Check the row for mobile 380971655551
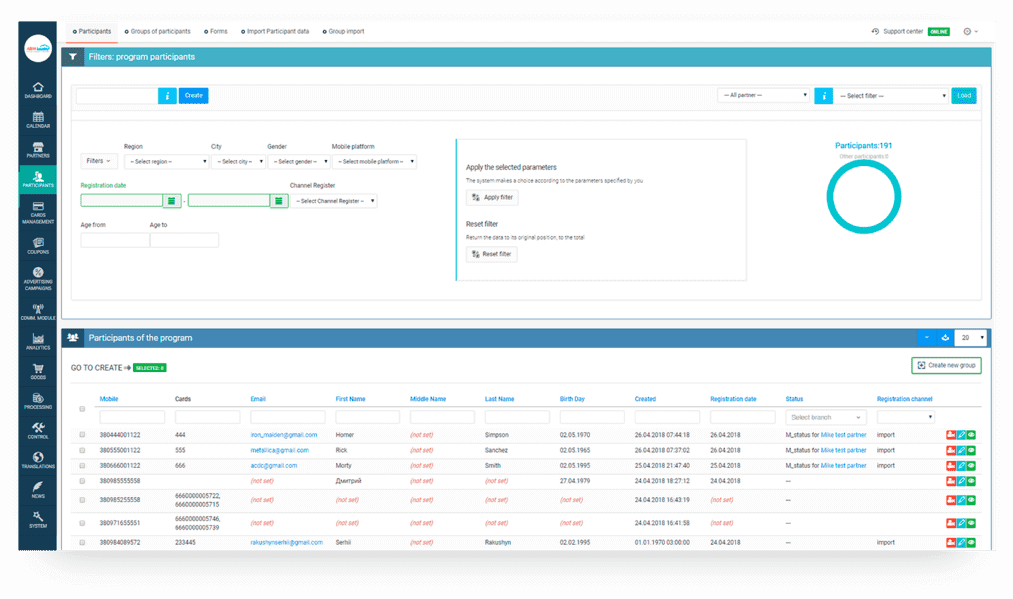The image size is (1013, 599). pos(82,523)
